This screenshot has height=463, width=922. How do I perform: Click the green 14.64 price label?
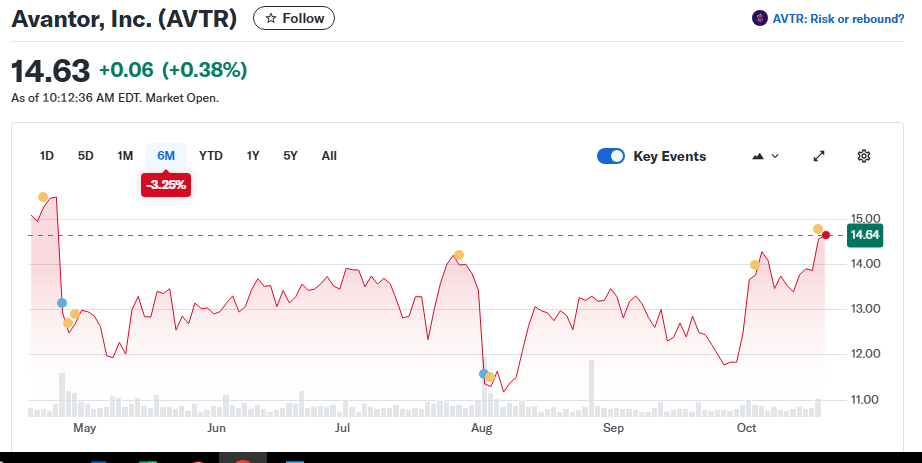864,235
